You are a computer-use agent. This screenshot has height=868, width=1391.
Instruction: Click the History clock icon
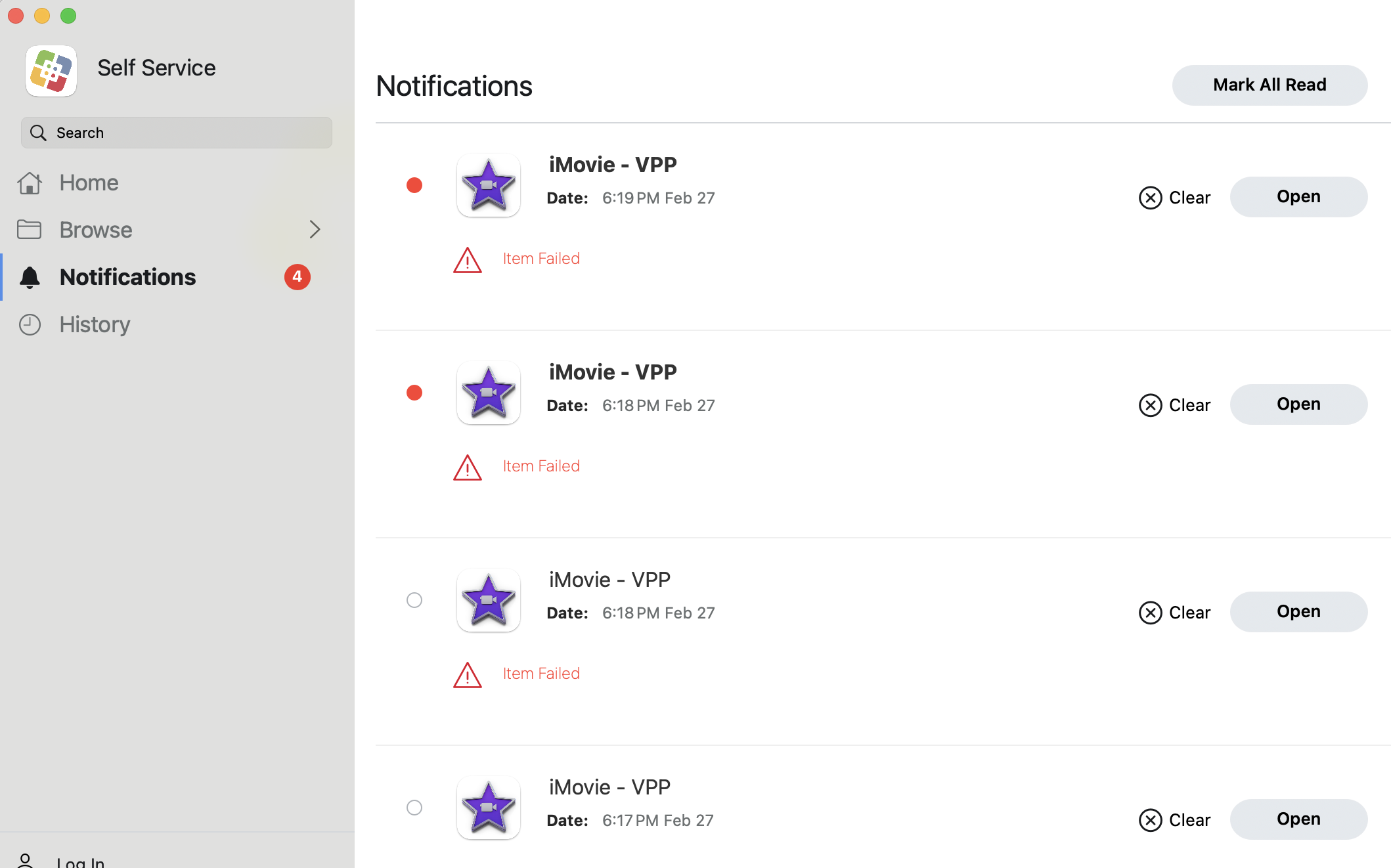pyautogui.click(x=30, y=324)
